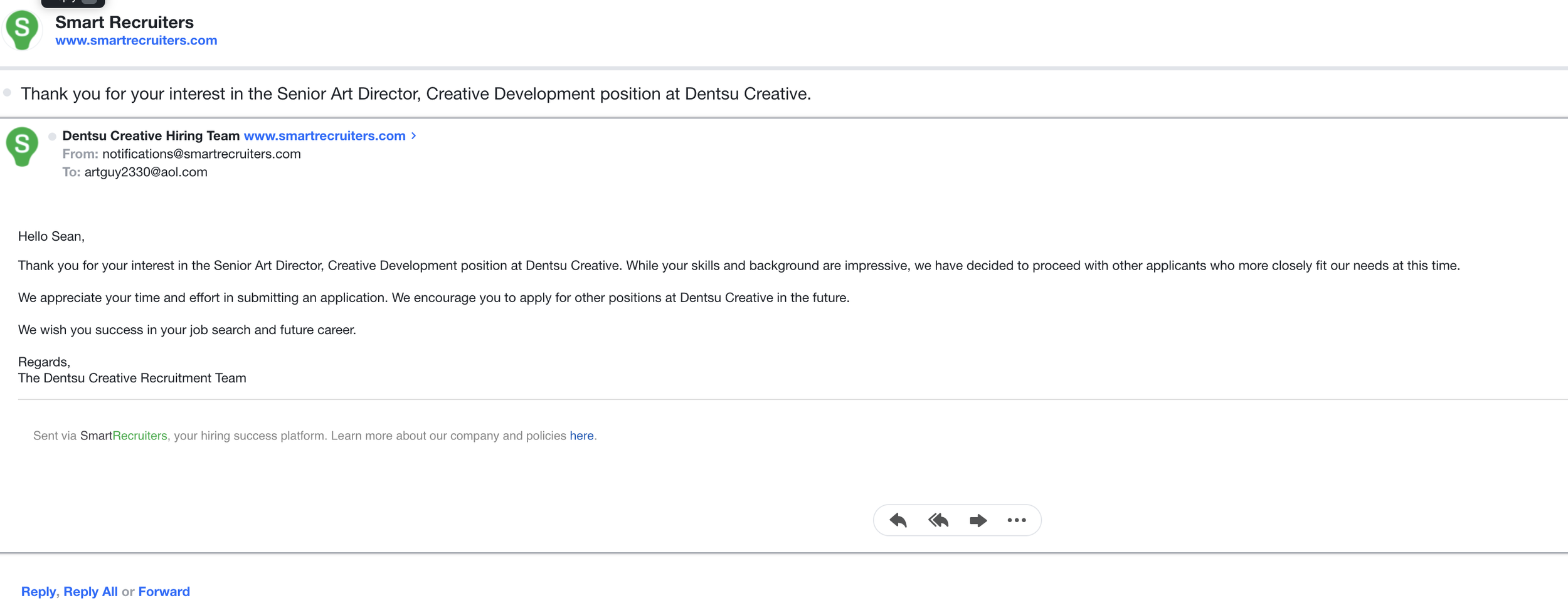Click the sender avatar beside Dentsu Creative Hiring Team
This screenshot has height=603, width=1568.
(x=22, y=147)
